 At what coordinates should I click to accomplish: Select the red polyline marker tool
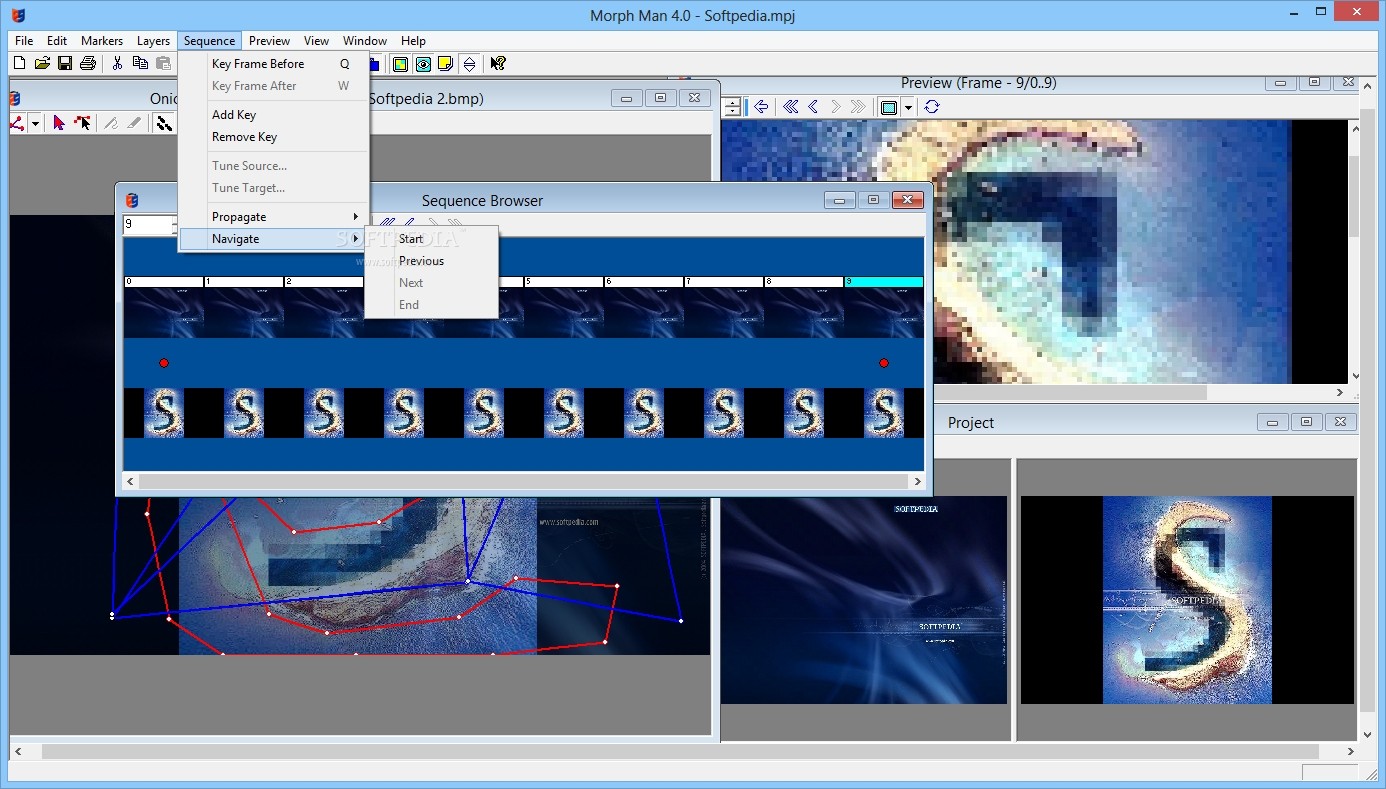[x=18, y=123]
